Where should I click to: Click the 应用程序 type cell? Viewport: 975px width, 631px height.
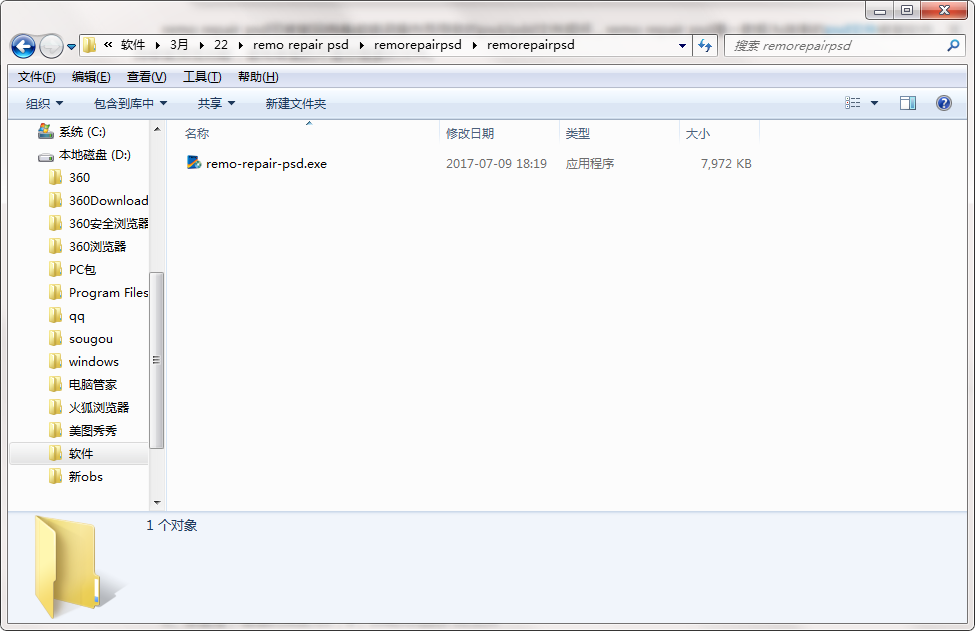pyautogui.click(x=589, y=164)
